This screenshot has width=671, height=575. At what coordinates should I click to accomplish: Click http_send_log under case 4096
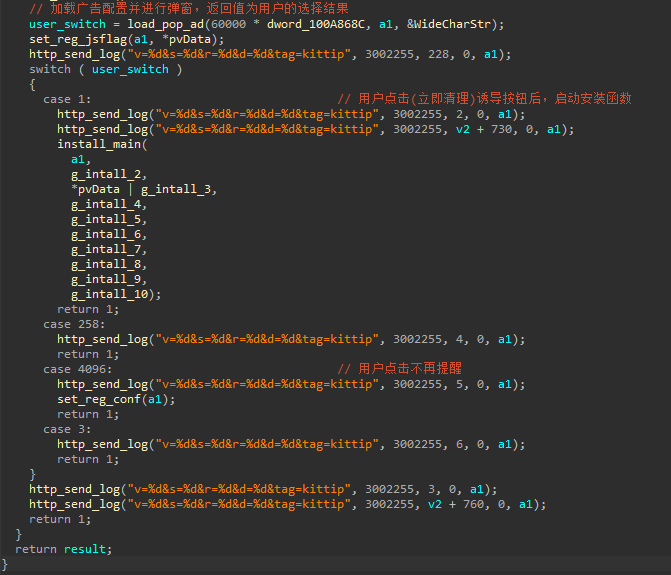pyautogui.click(x=102, y=384)
